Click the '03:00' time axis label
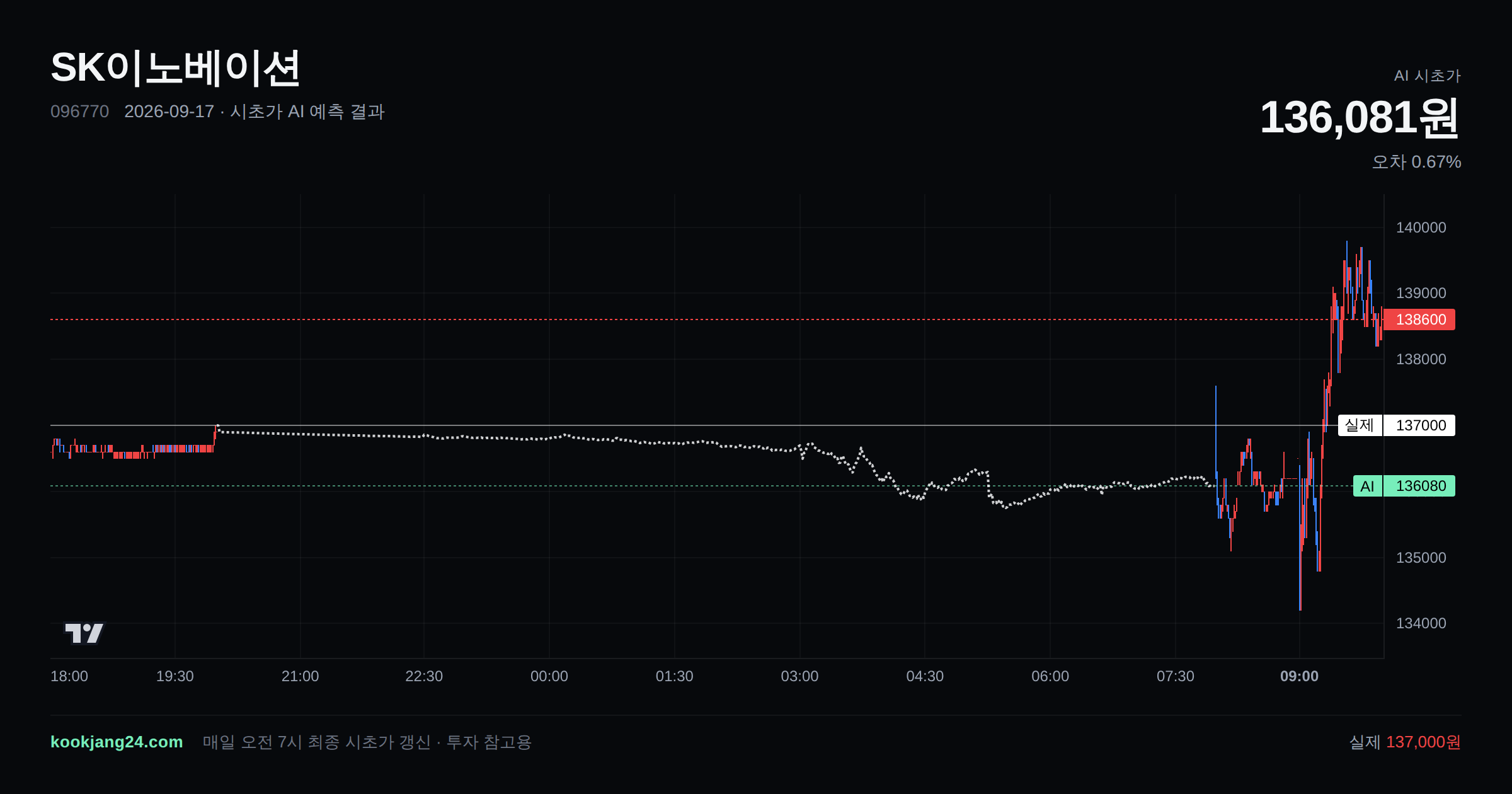1512x794 pixels. (799, 676)
